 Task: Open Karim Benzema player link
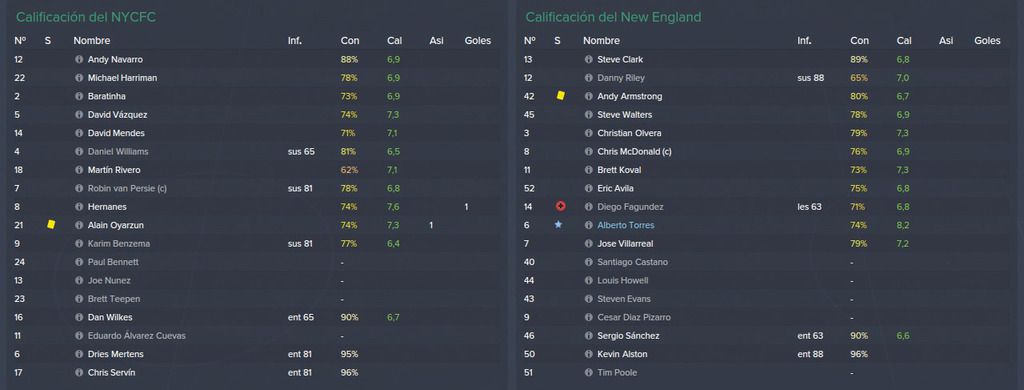tap(119, 244)
